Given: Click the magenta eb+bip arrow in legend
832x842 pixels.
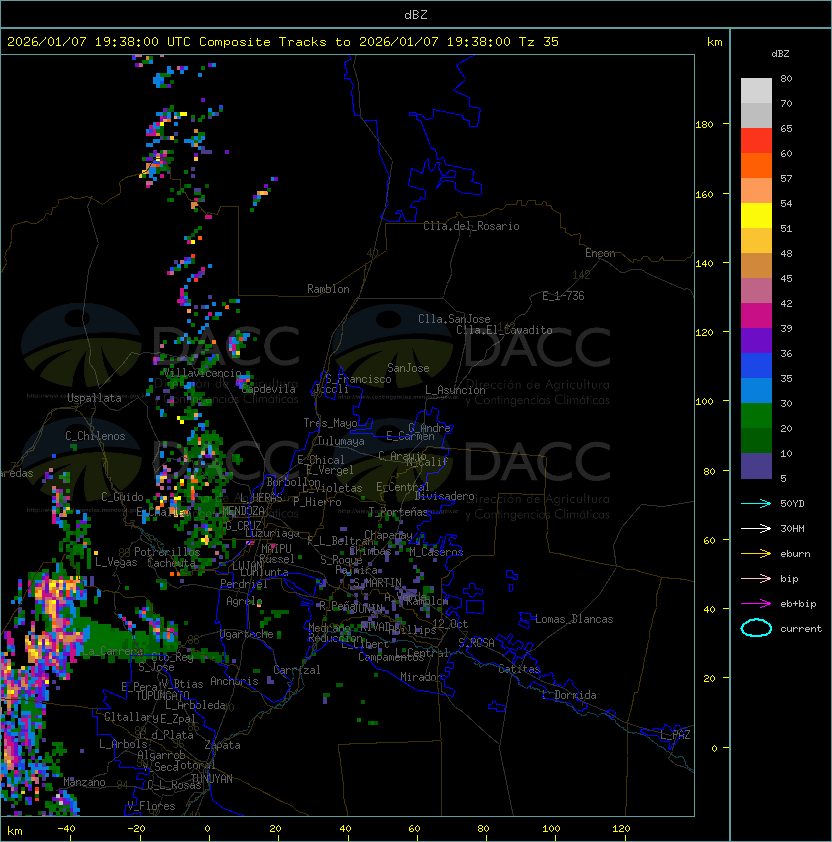Looking at the screenshot, I should click(x=756, y=604).
